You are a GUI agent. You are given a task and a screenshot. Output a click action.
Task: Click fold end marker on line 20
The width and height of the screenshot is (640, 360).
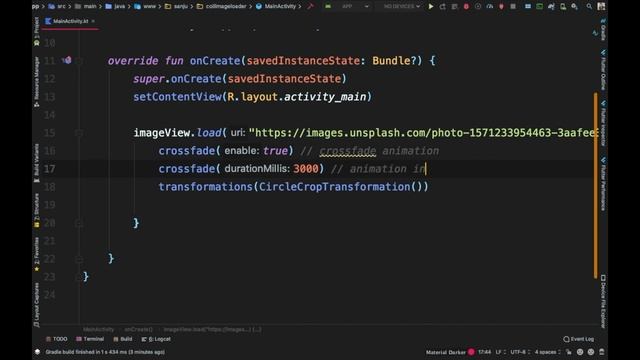tap(79, 223)
